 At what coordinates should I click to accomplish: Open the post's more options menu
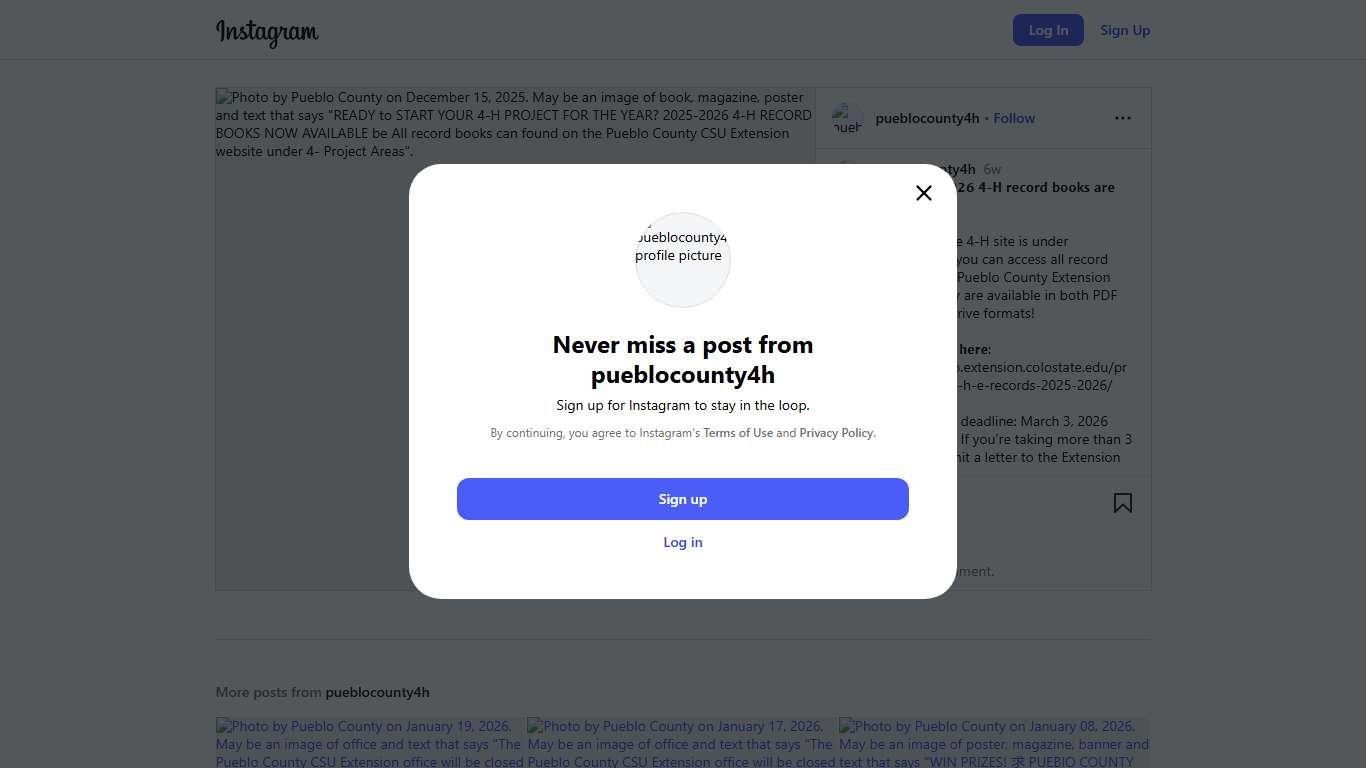(1122, 118)
